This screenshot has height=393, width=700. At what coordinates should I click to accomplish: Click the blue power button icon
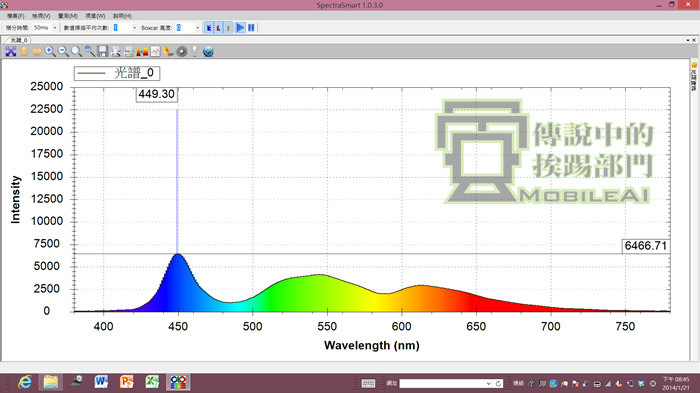pos(208,51)
